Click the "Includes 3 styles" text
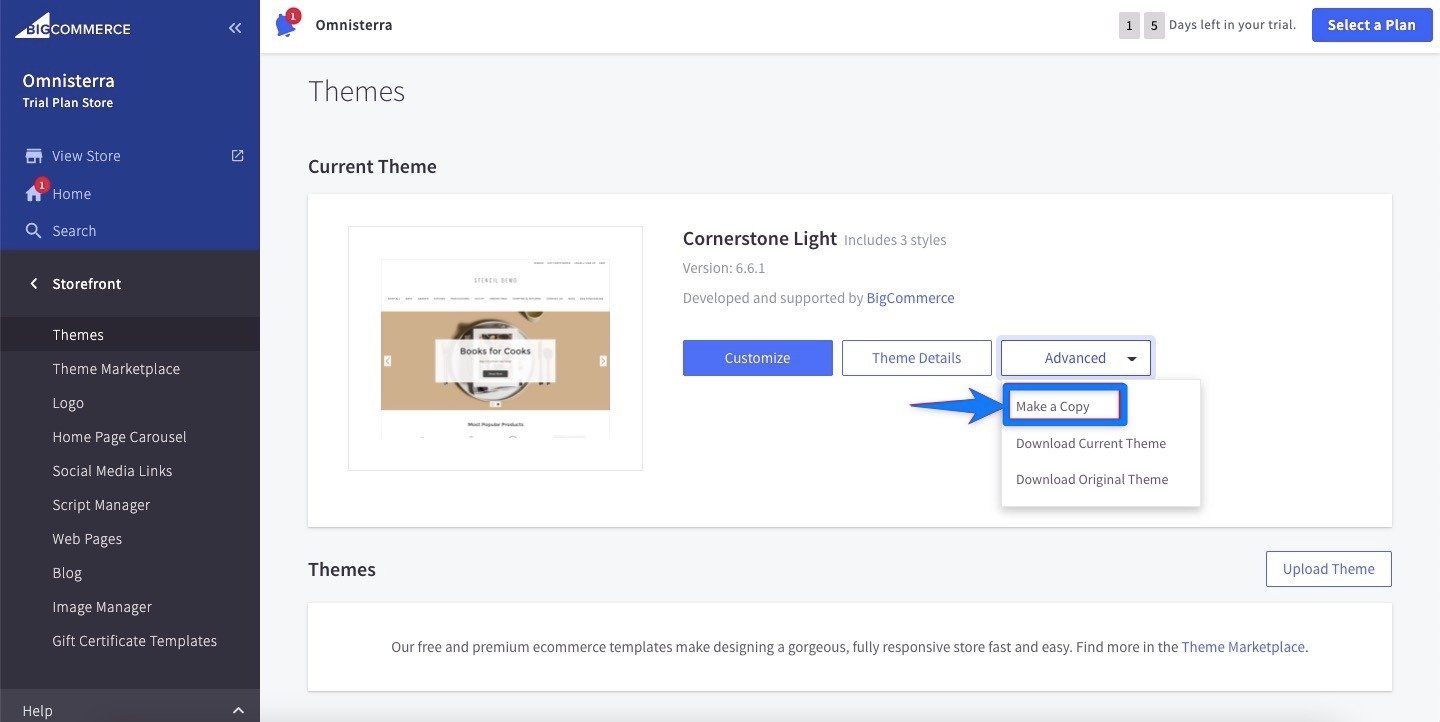This screenshot has height=722, width=1440. pos(895,240)
